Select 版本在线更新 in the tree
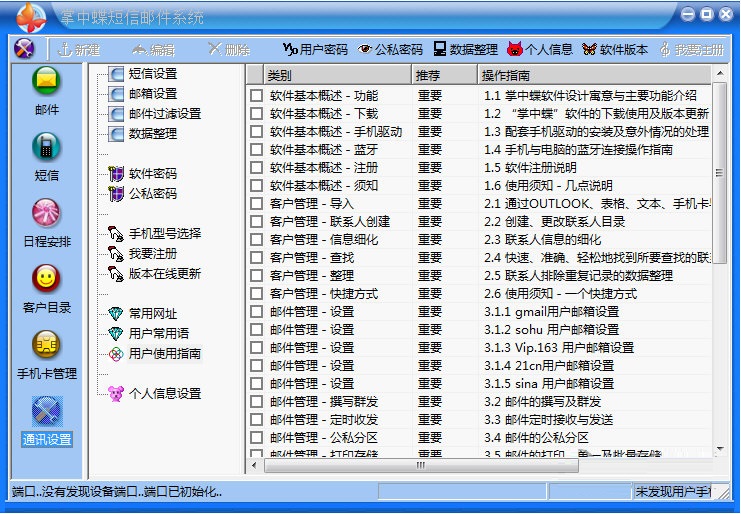The width and height of the screenshot is (741, 514). [155, 274]
